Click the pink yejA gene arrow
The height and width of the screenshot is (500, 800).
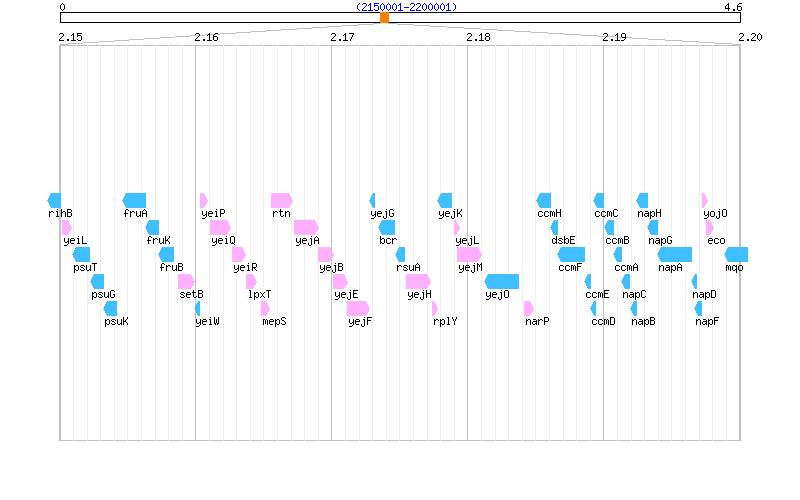(306, 227)
